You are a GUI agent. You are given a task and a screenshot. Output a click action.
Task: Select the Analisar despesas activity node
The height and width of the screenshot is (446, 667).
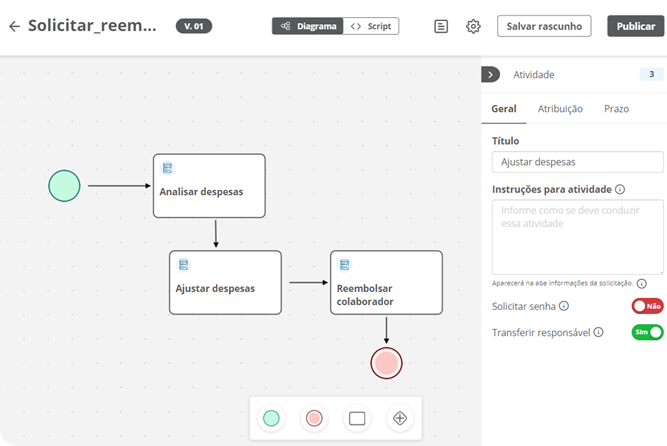point(209,186)
